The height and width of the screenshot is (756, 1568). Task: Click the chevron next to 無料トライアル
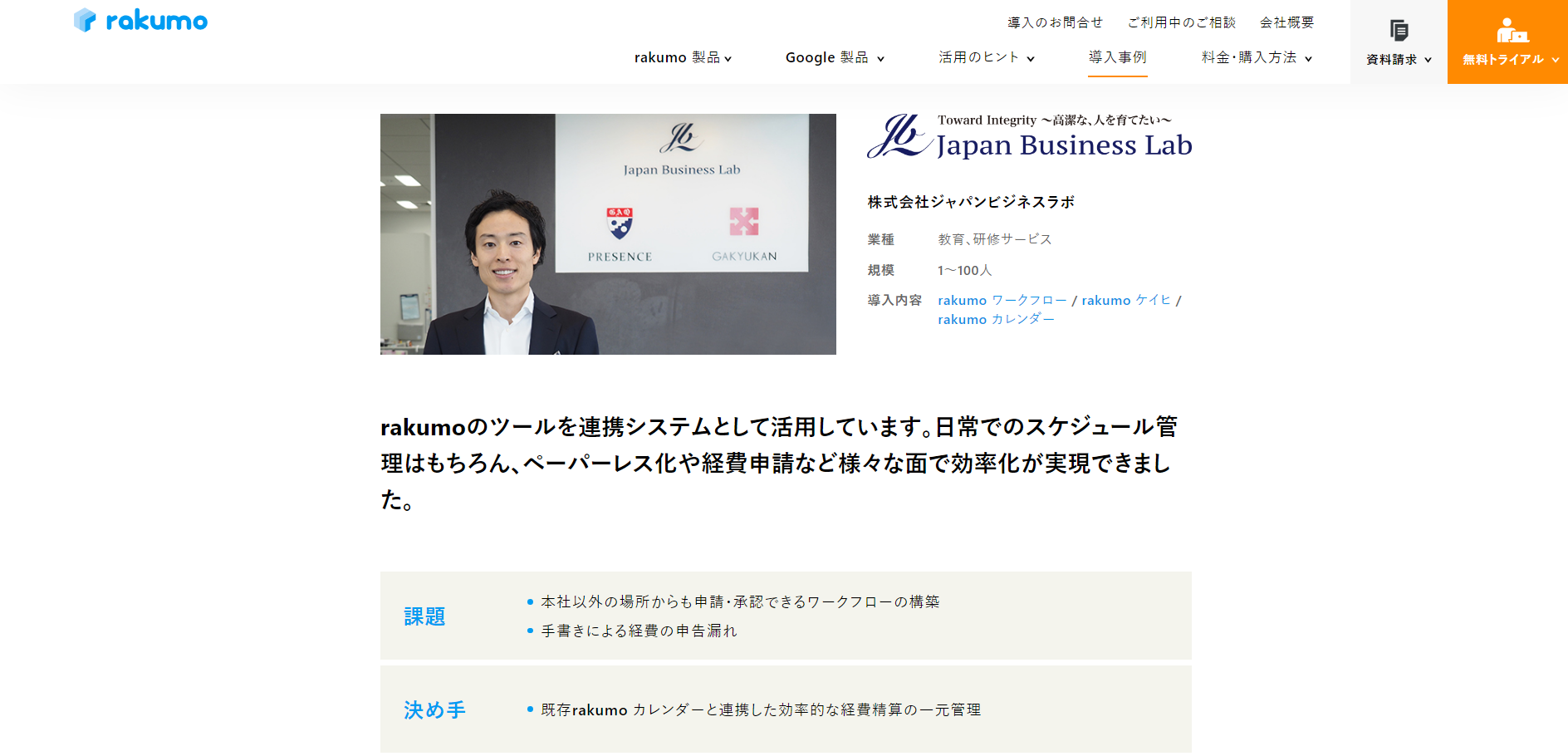point(1555,60)
